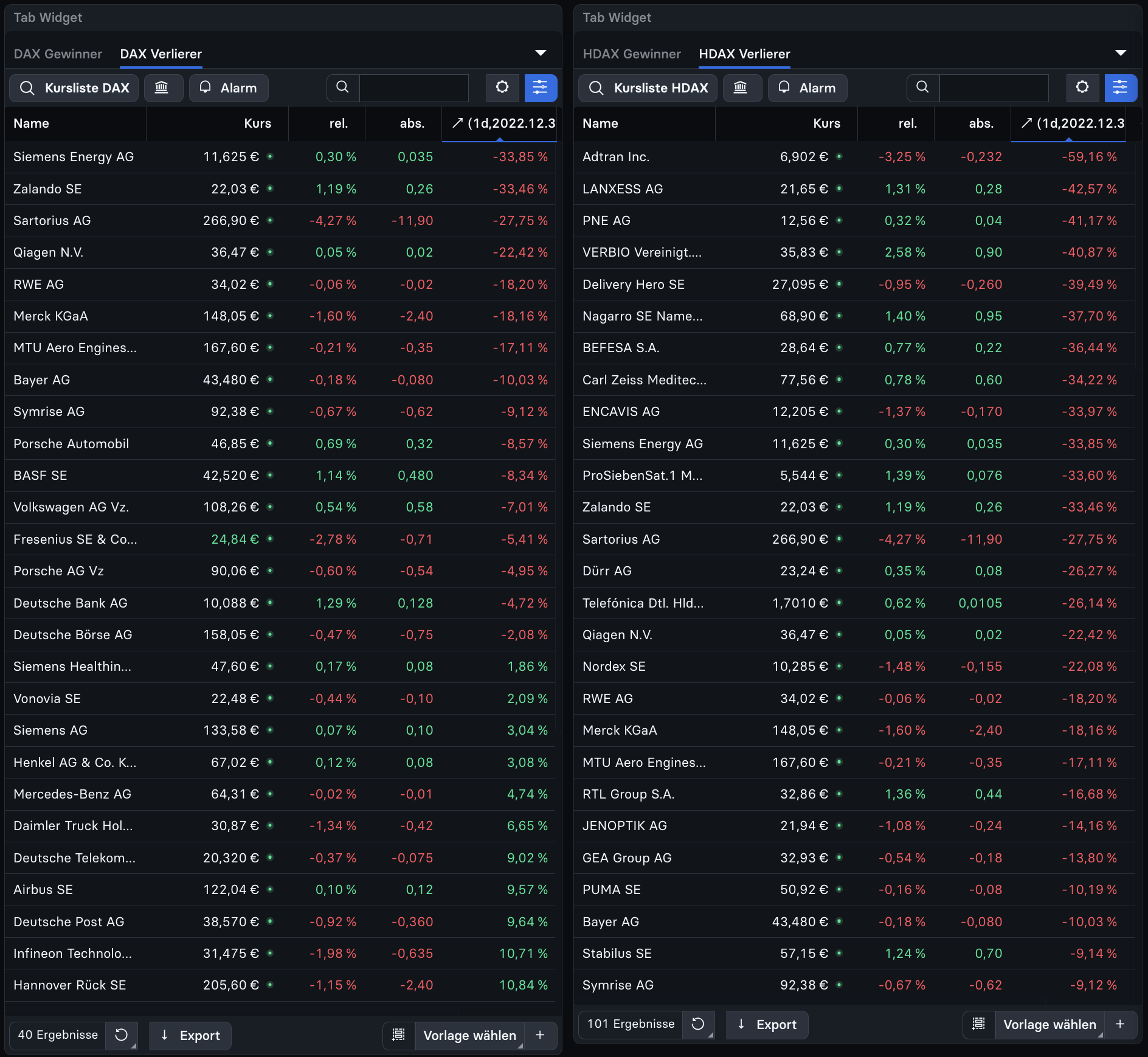Image resolution: width=1148 pixels, height=1057 pixels.
Task: Focus the search field in the HDAX widget
Action: 994,88
